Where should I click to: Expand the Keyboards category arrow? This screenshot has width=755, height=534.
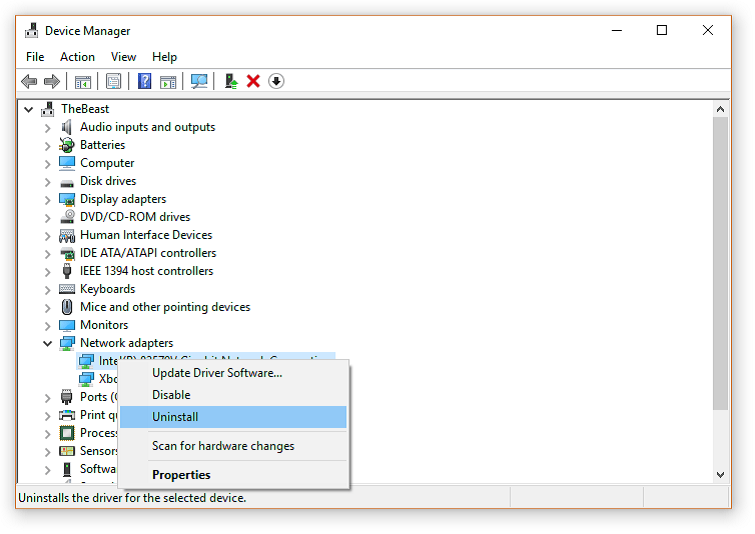point(47,289)
